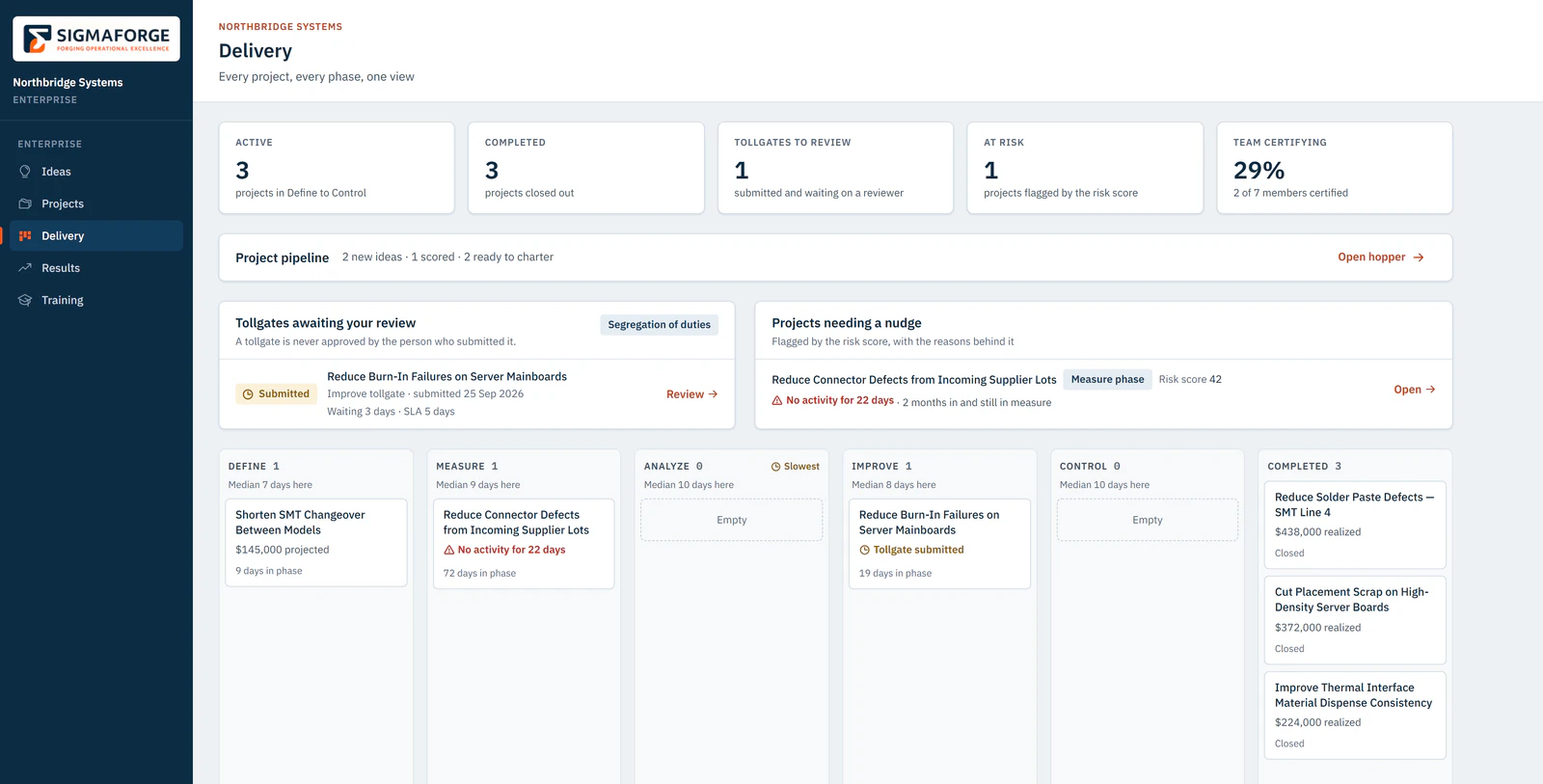Open the flagged Connector Defects project

pos(1414,390)
